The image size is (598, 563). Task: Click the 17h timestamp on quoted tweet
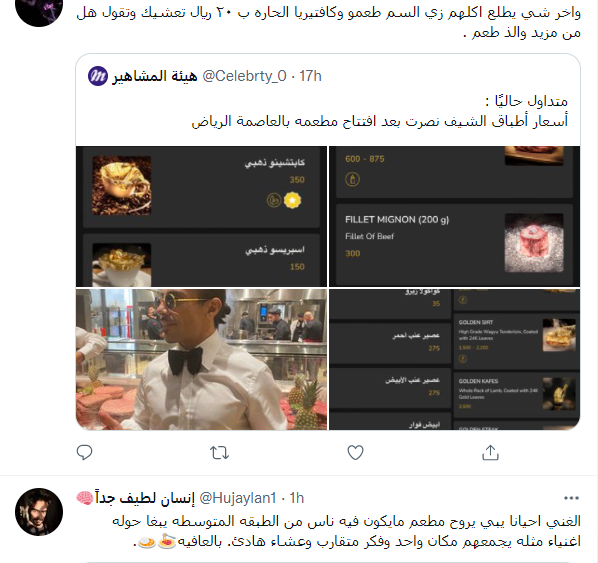coord(310,76)
